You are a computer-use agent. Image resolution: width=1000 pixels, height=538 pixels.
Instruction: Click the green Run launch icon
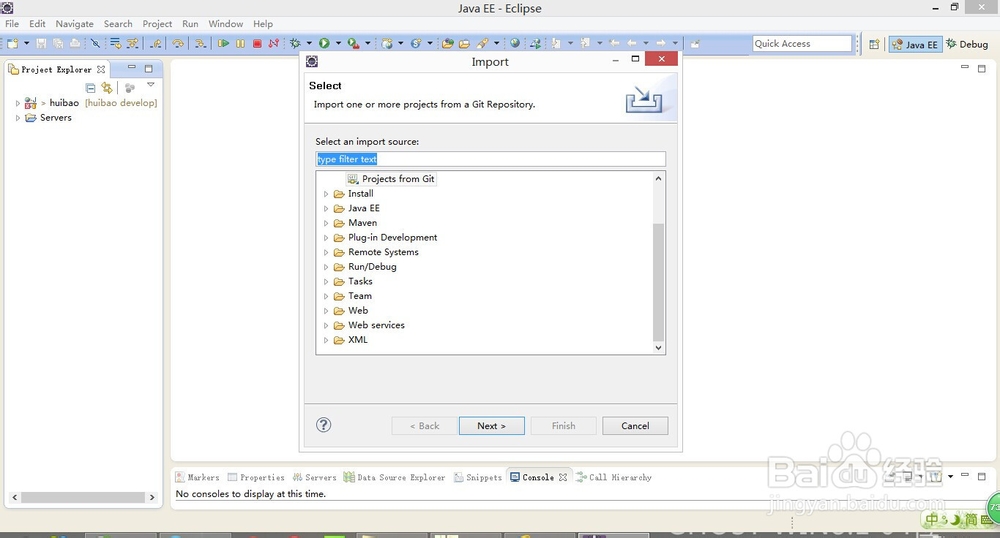(324, 43)
